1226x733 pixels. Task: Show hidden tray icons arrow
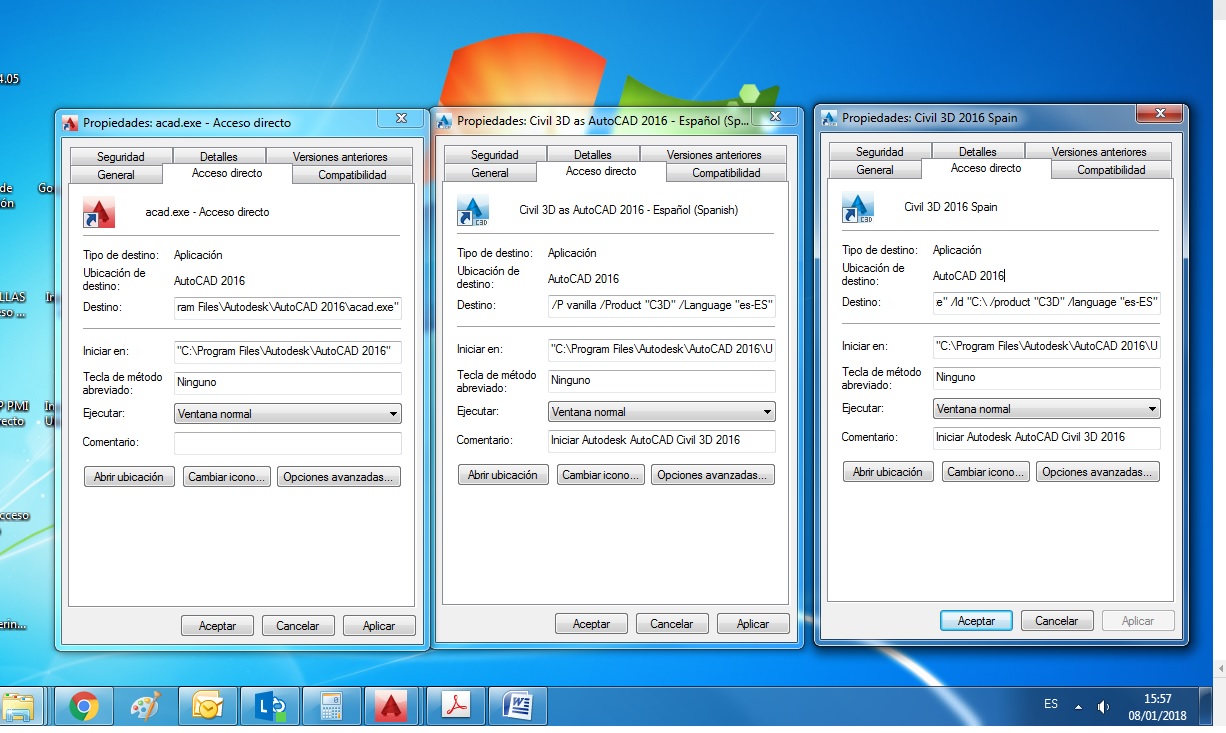point(1078,706)
